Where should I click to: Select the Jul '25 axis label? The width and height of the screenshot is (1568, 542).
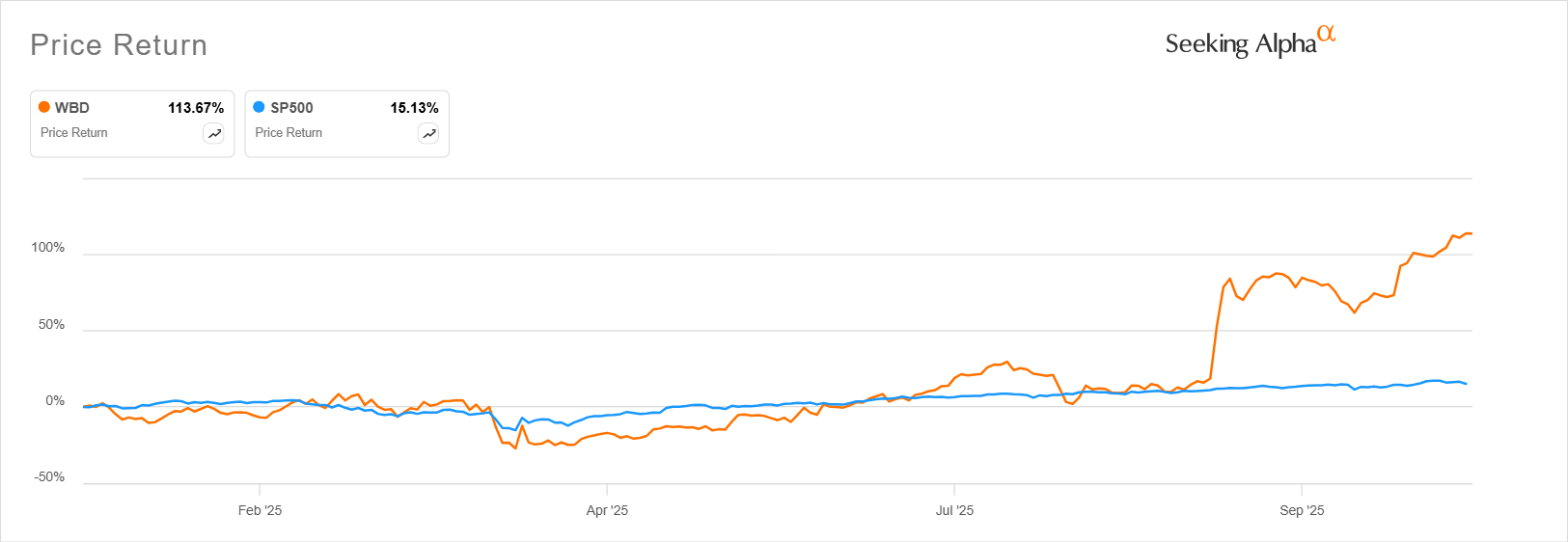[954, 510]
